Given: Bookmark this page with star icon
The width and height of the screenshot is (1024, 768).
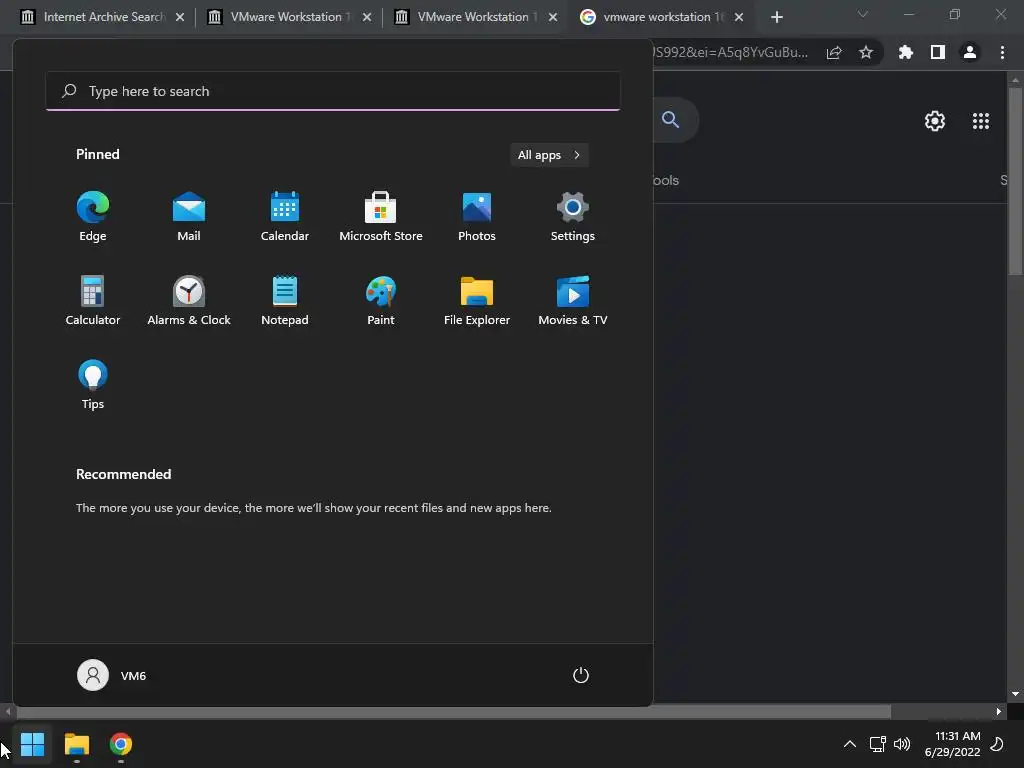Looking at the screenshot, I should pyautogui.click(x=866, y=52).
